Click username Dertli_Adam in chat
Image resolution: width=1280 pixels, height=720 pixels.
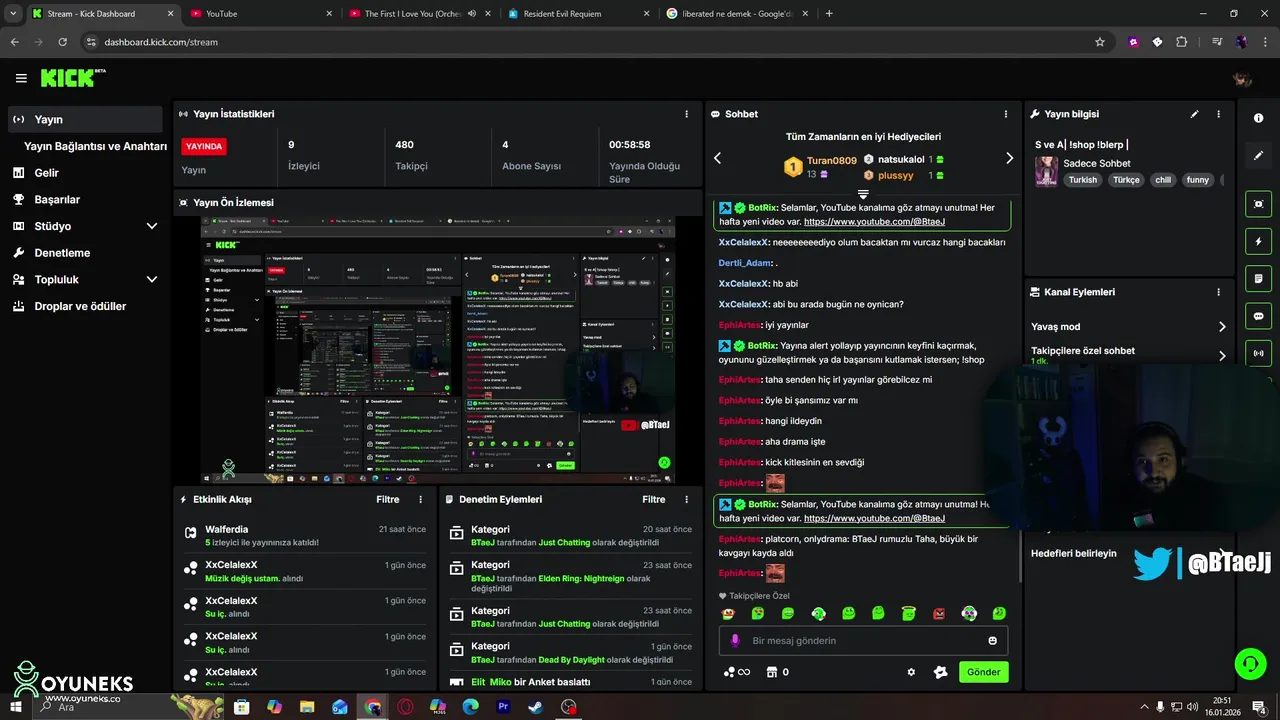745,263
